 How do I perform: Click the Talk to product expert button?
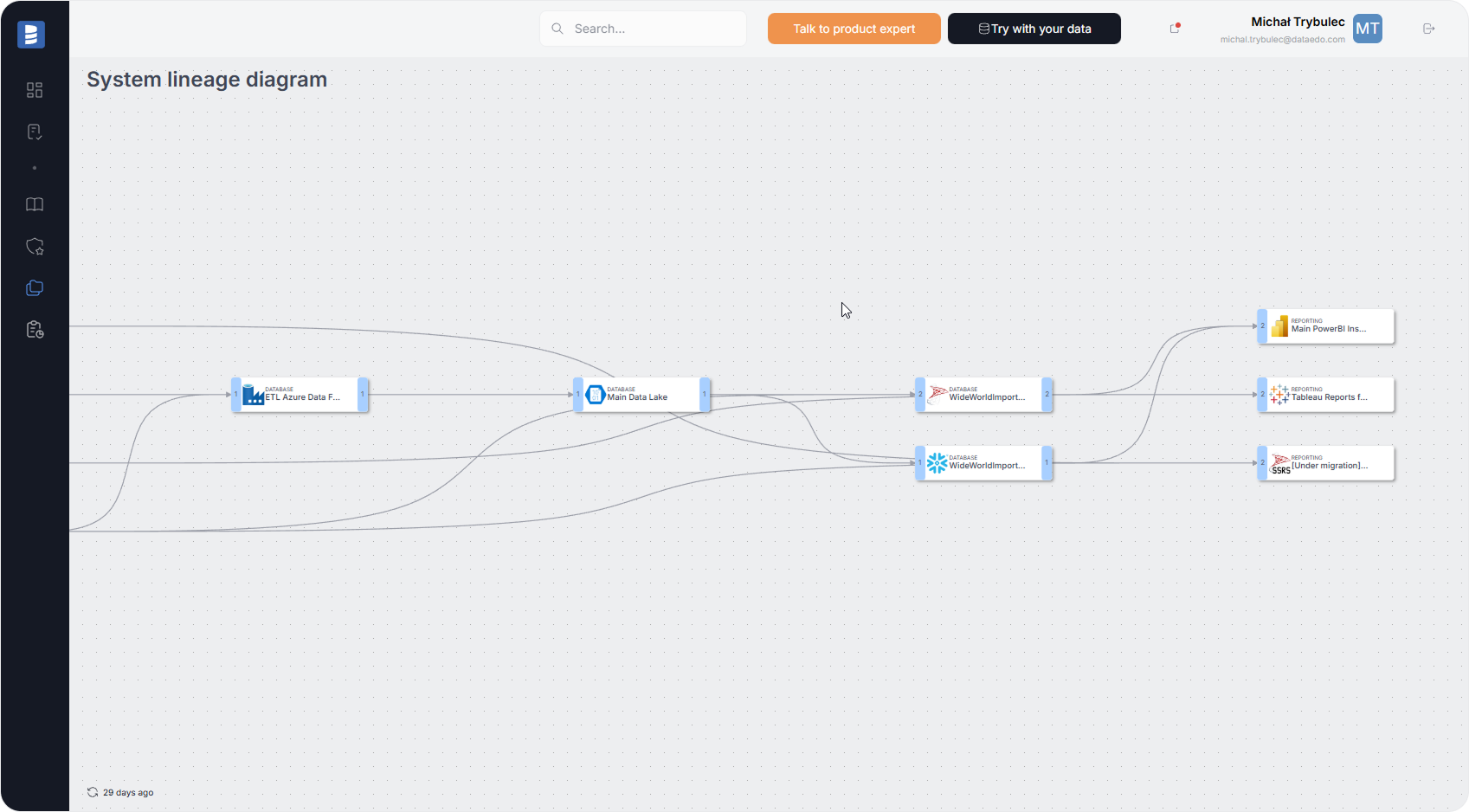click(854, 28)
